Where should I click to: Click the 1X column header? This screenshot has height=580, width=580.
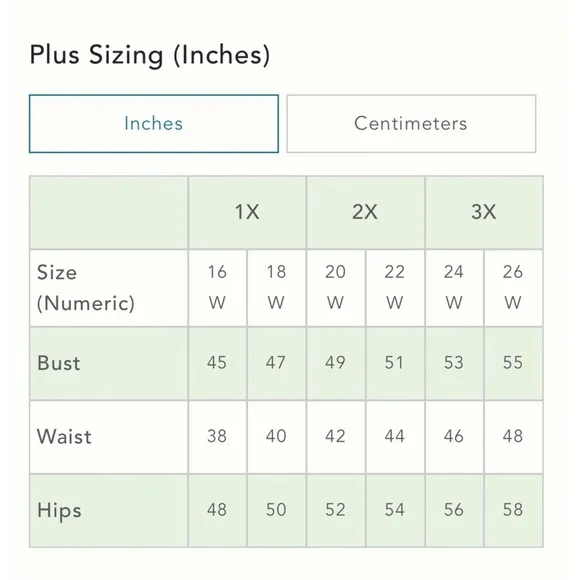(x=247, y=212)
